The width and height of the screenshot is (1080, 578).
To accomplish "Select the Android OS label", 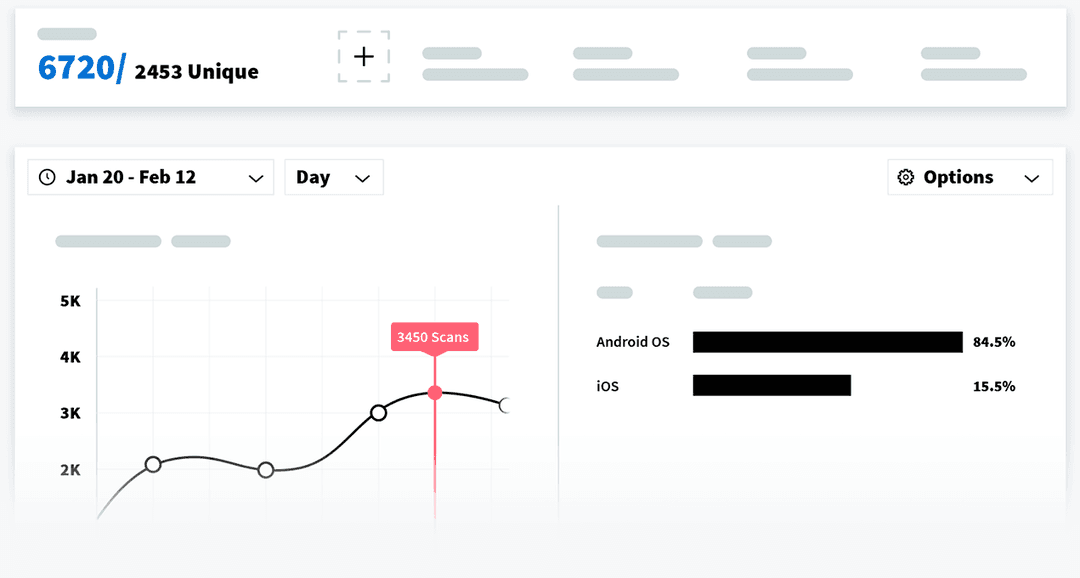I will click(x=632, y=341).
